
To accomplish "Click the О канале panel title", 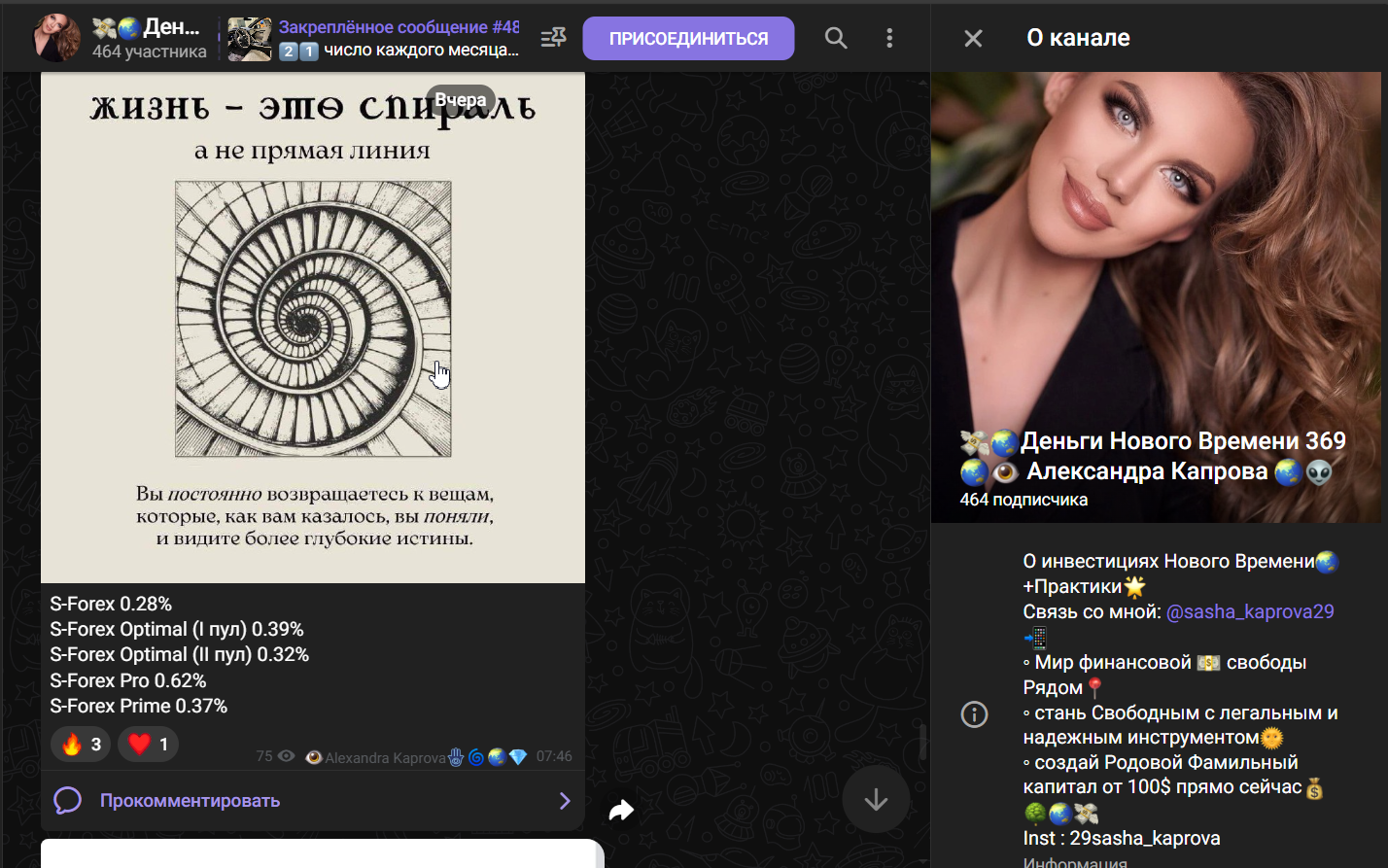I will tap(1078, 38).
